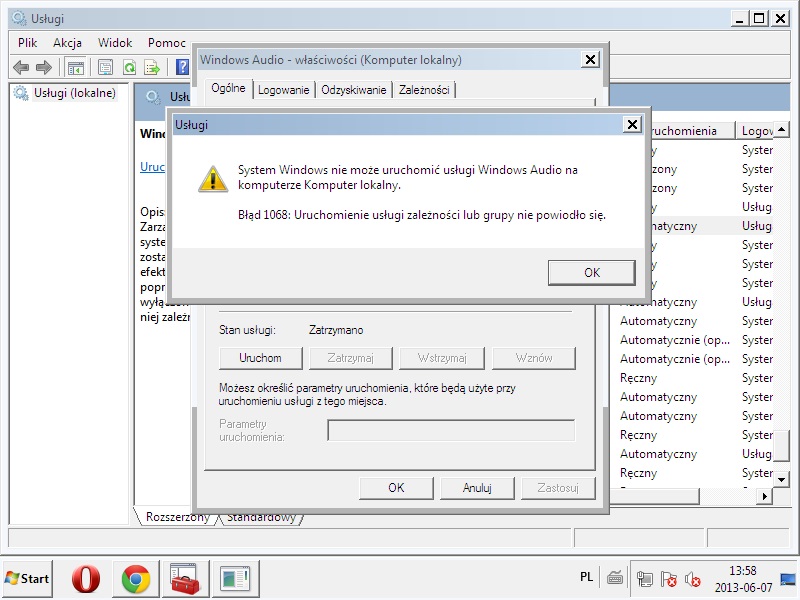
Task: Click the scroll up arrow of the services list
Action: 781,129
